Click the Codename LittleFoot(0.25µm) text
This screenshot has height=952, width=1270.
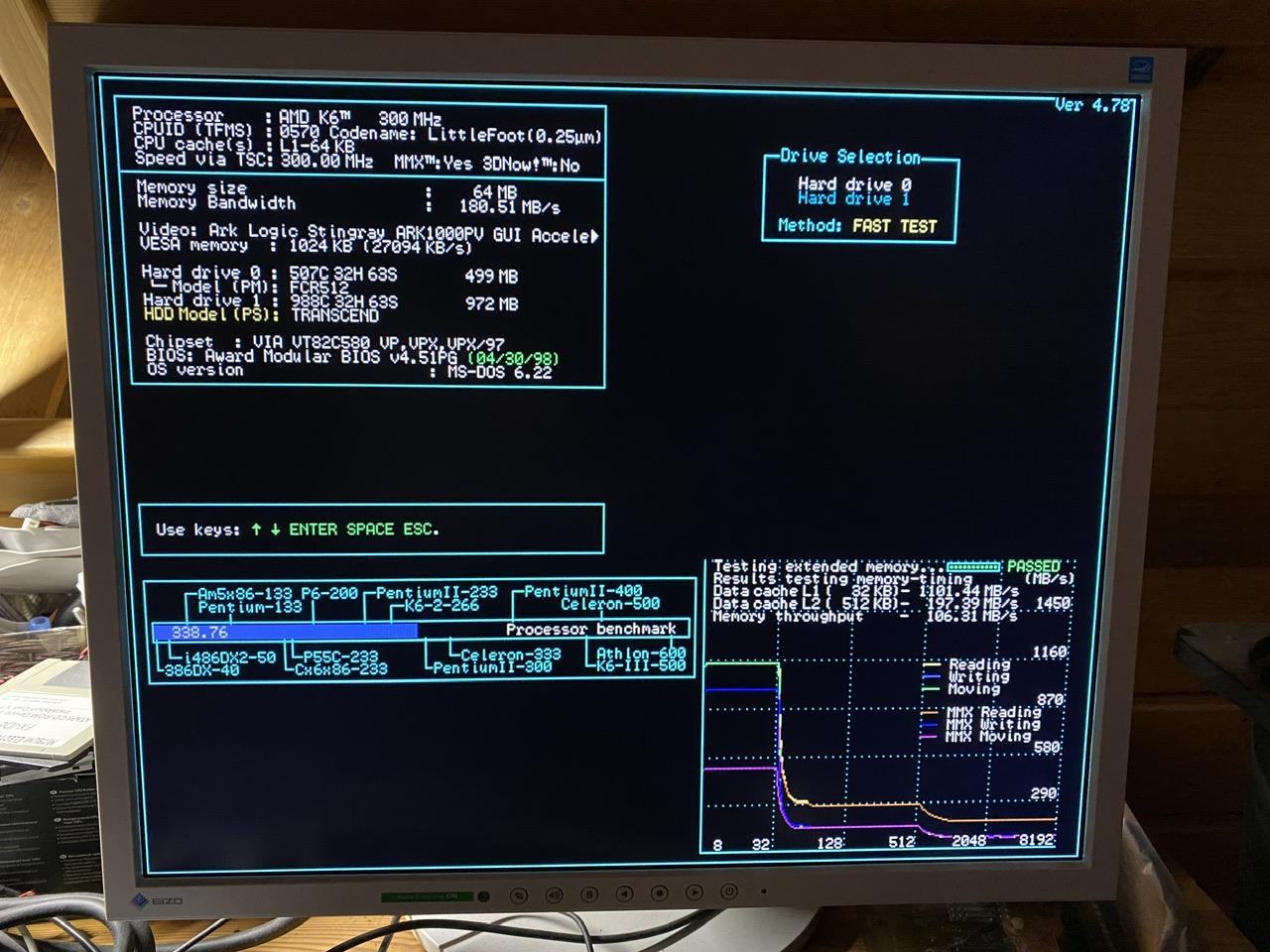[465, 133]
